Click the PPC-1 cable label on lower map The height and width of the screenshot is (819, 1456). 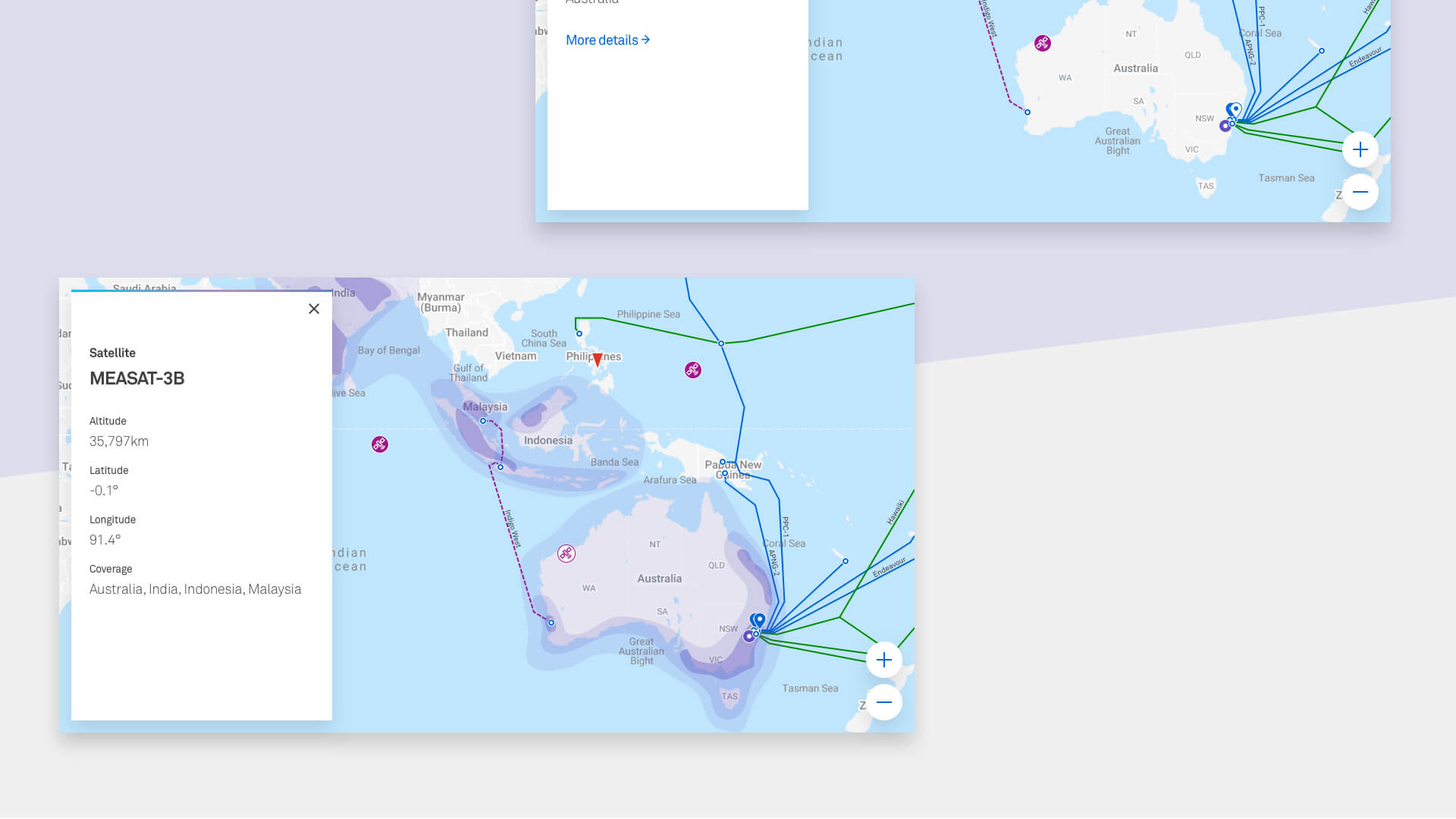pos(786,527)
